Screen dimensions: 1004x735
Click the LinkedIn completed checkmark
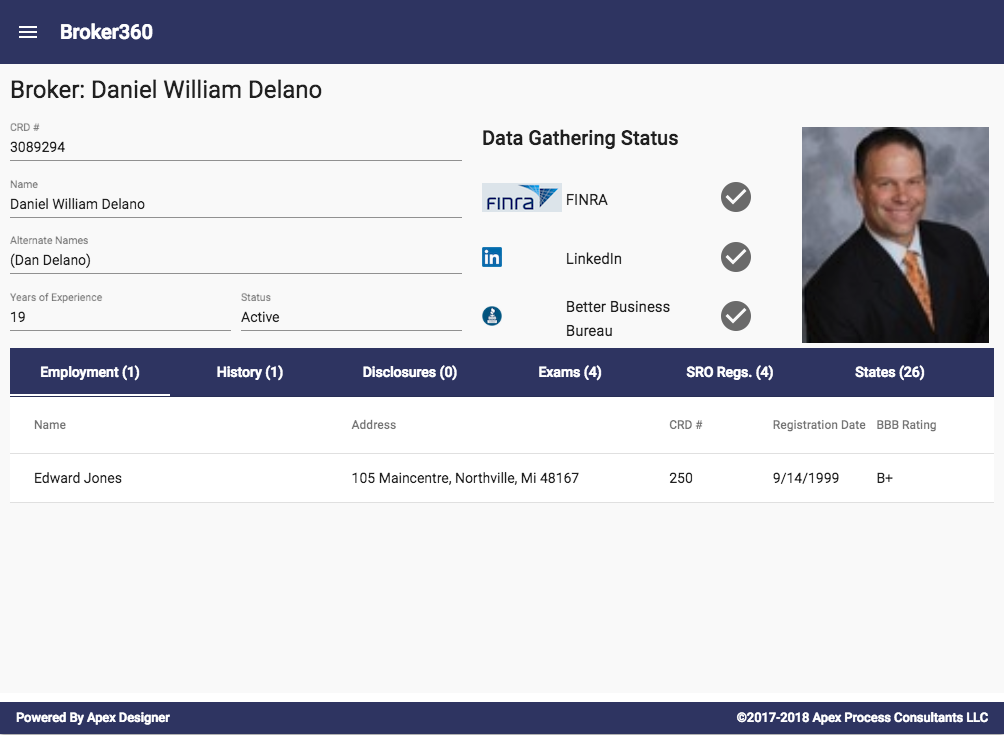click(x=736, y=257)
